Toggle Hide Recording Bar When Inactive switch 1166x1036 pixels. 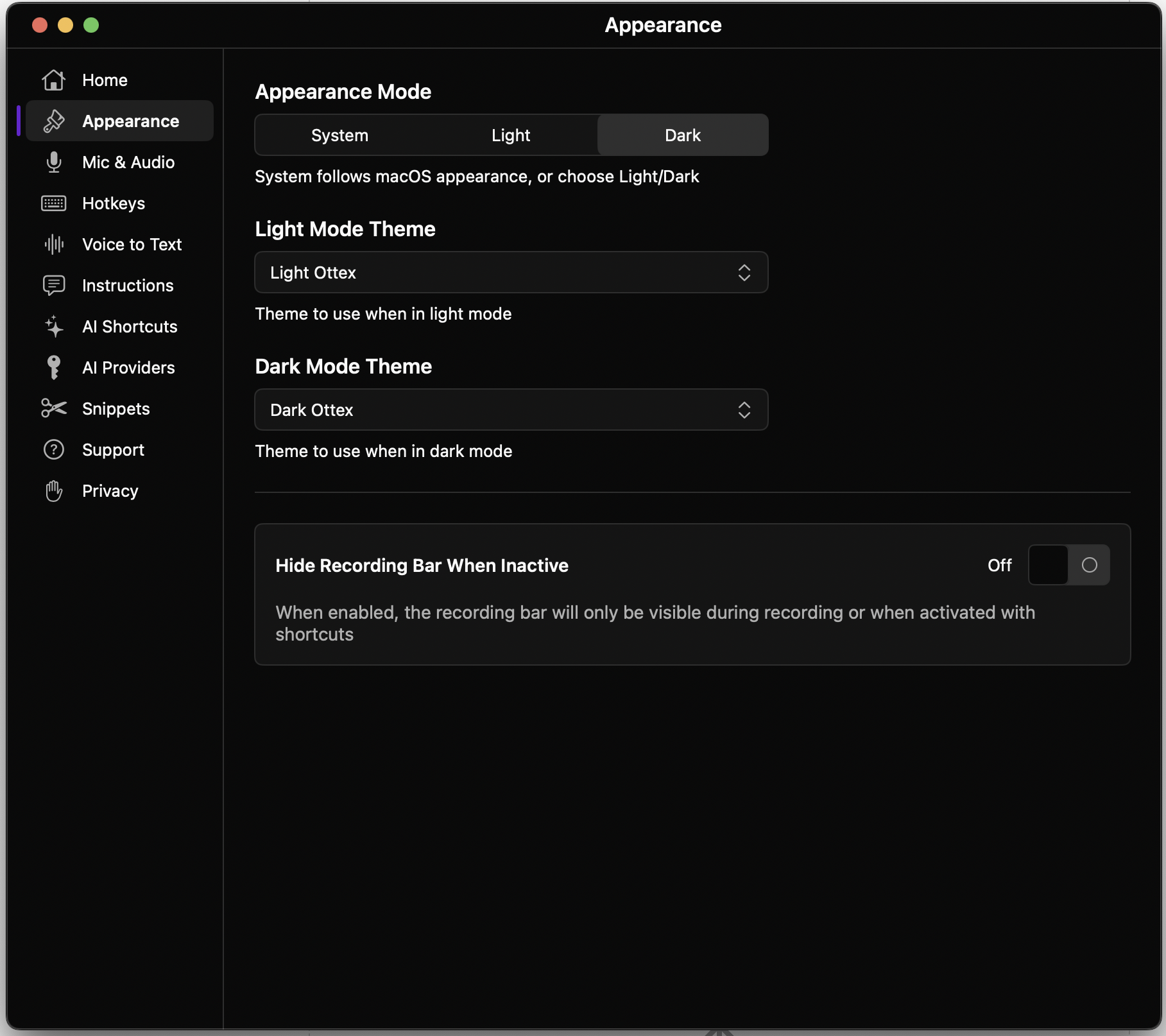point(1068,565)
